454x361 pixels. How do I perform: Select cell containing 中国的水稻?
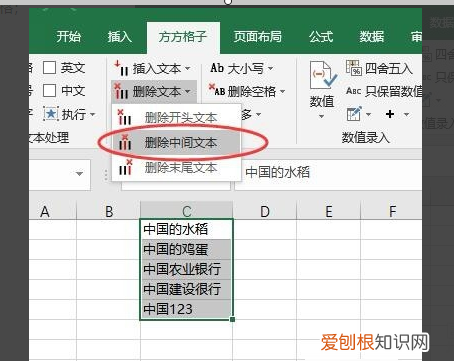186,229
